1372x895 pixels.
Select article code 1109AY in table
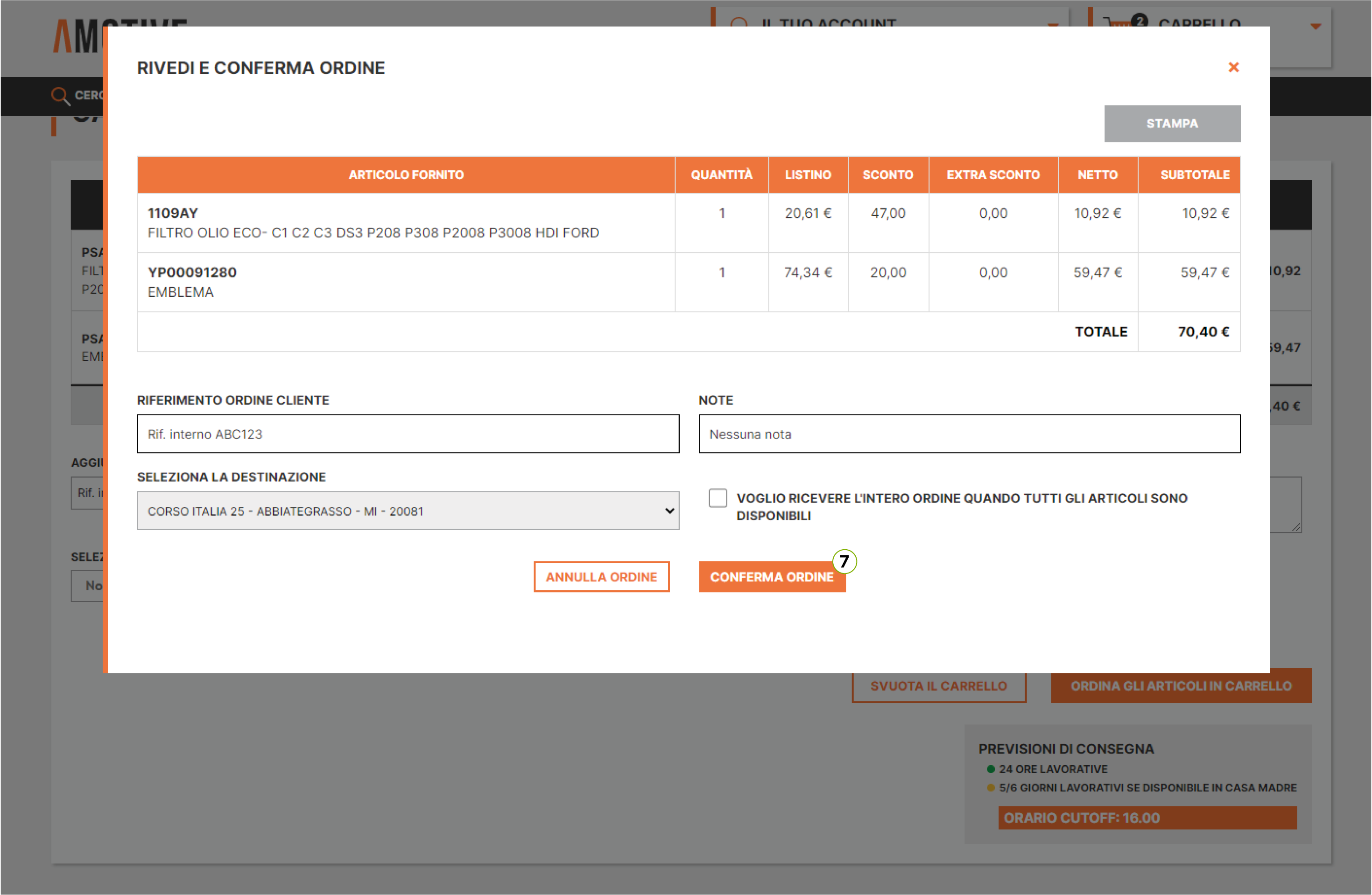(x=172, y=213)
